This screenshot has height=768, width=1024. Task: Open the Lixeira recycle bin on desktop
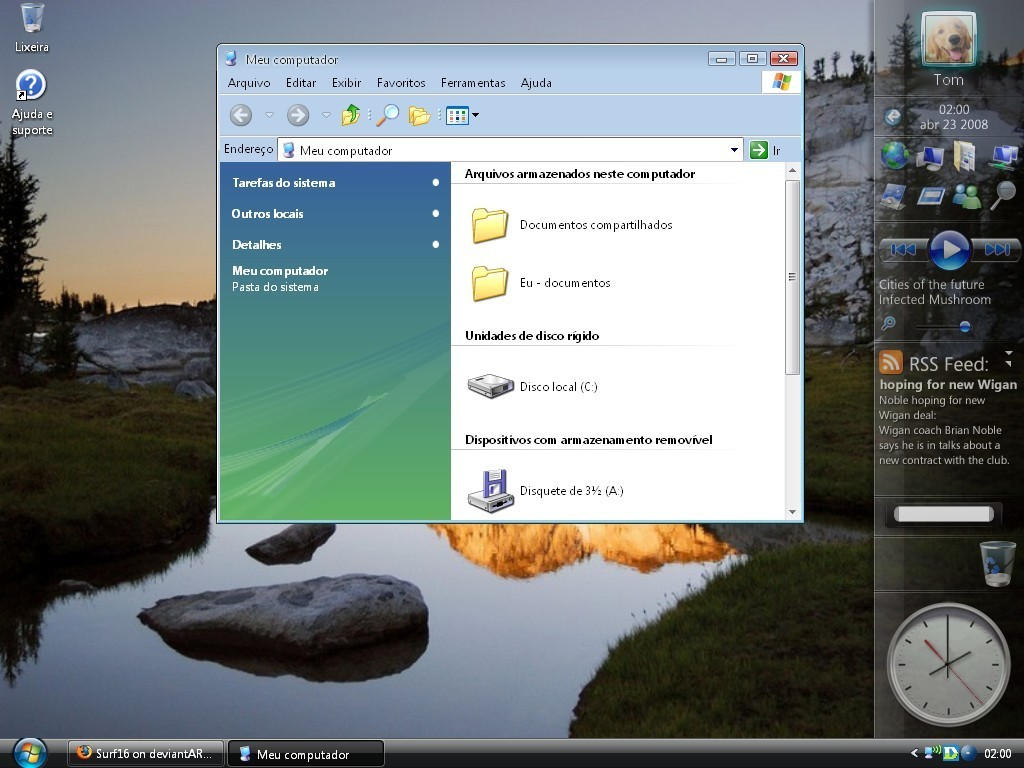point(31,27)
